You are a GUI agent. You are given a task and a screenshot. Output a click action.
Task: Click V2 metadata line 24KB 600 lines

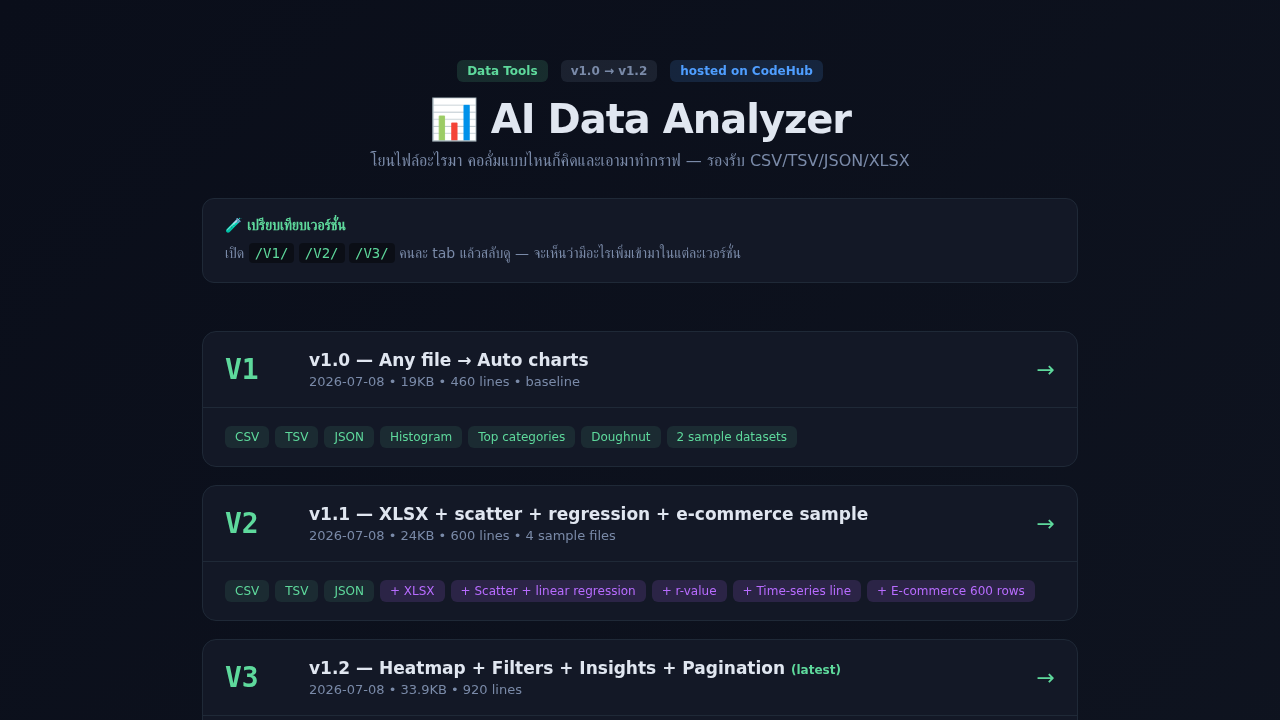coord(462,536)
